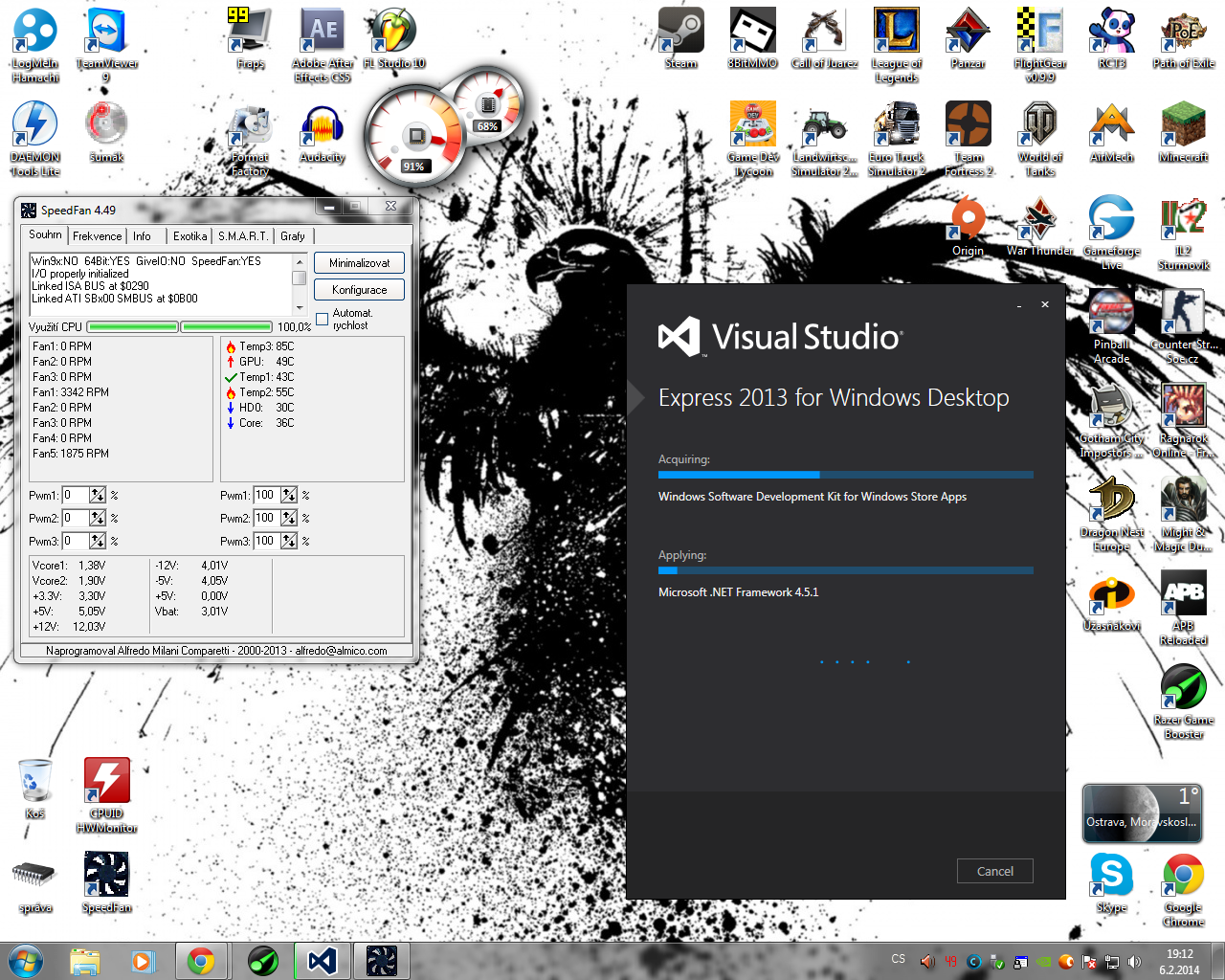Click the SpeedFan log scrollbar up arrow
The height and width of the screenshot is (980, 1225).
pos(300,261)
